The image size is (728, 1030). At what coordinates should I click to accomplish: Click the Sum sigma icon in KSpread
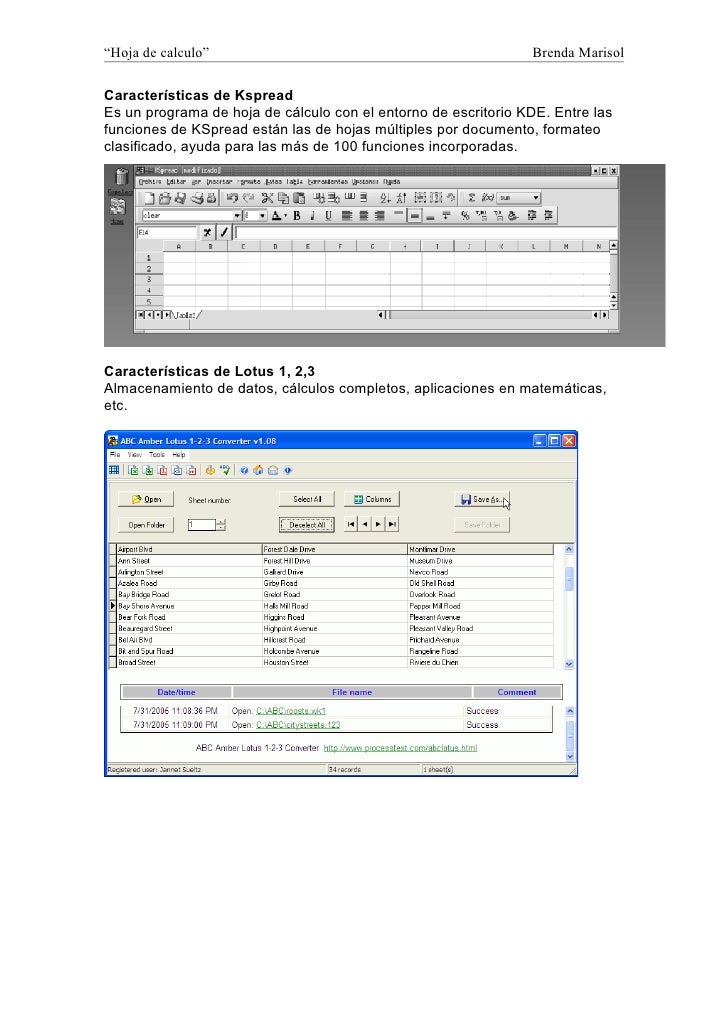pyautogui.click(x=471, y=198)
